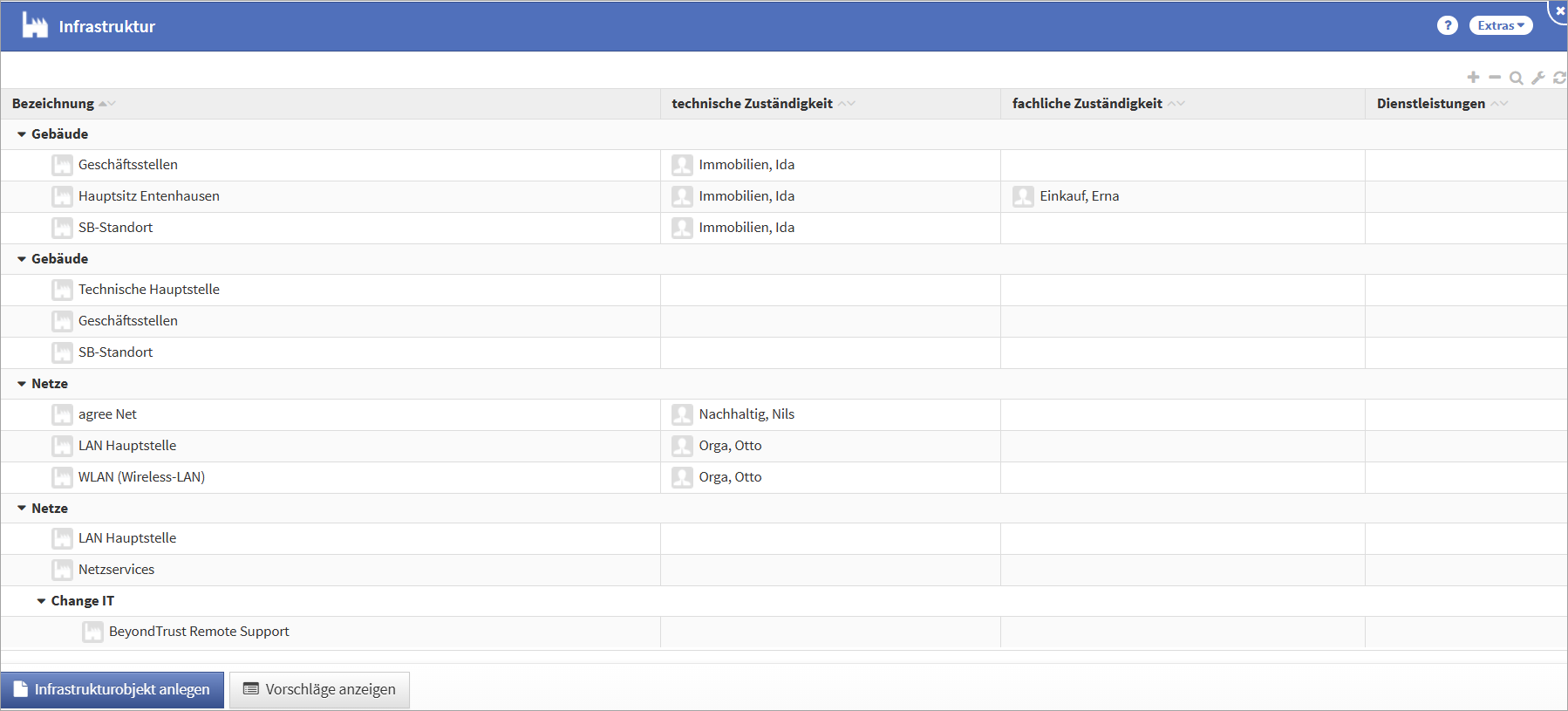The image size is (1568, 711).
Task: Refresh the table with reload icon
Action: (1559, 78)
